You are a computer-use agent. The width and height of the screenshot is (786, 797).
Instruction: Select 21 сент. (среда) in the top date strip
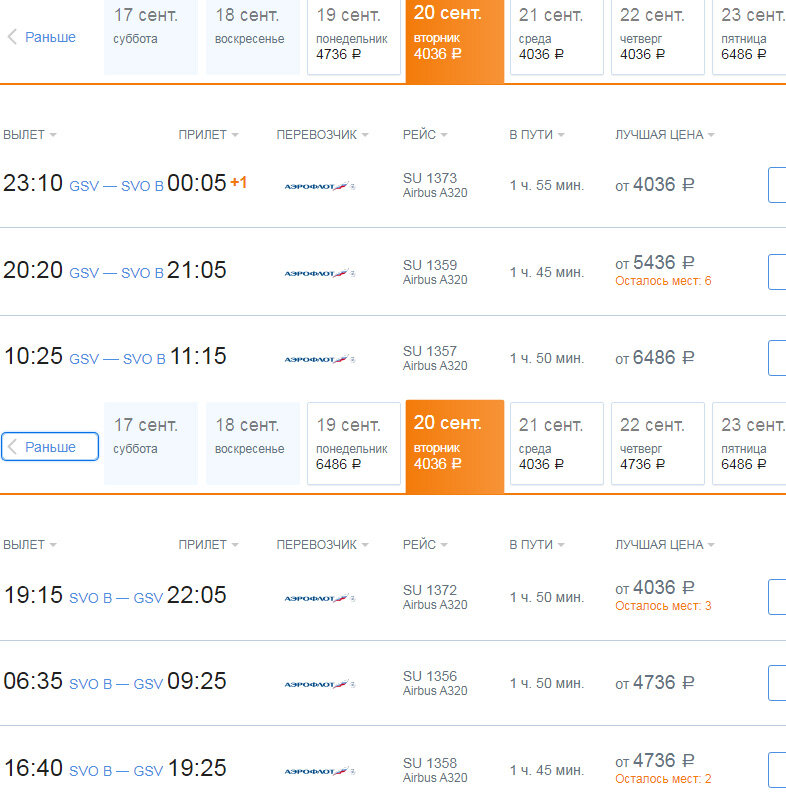[x=557, y=37]
